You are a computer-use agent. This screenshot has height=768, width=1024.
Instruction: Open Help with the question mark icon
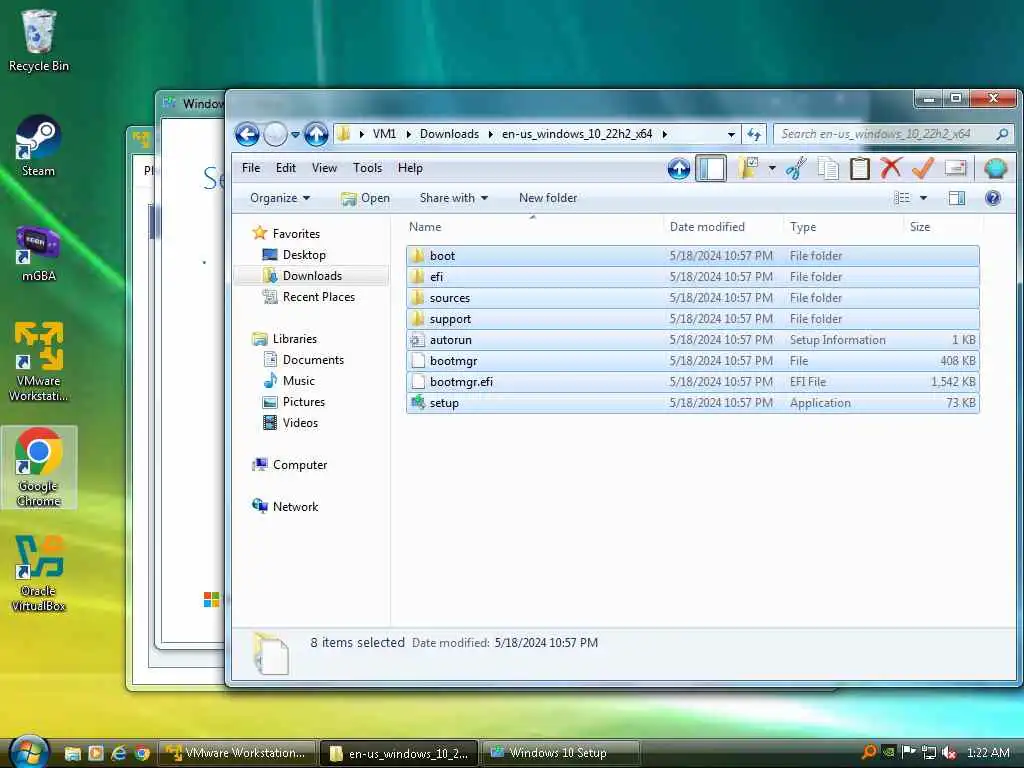click(993, 198)
